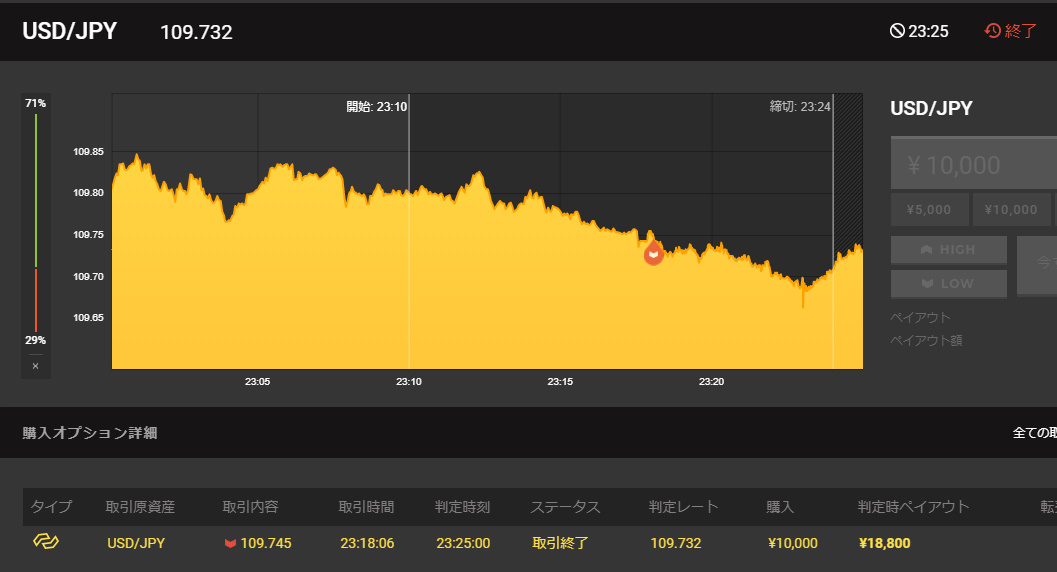1057x572 pixels.
Task: Click the タイプ column header
Action: click(x=51, y=507)
